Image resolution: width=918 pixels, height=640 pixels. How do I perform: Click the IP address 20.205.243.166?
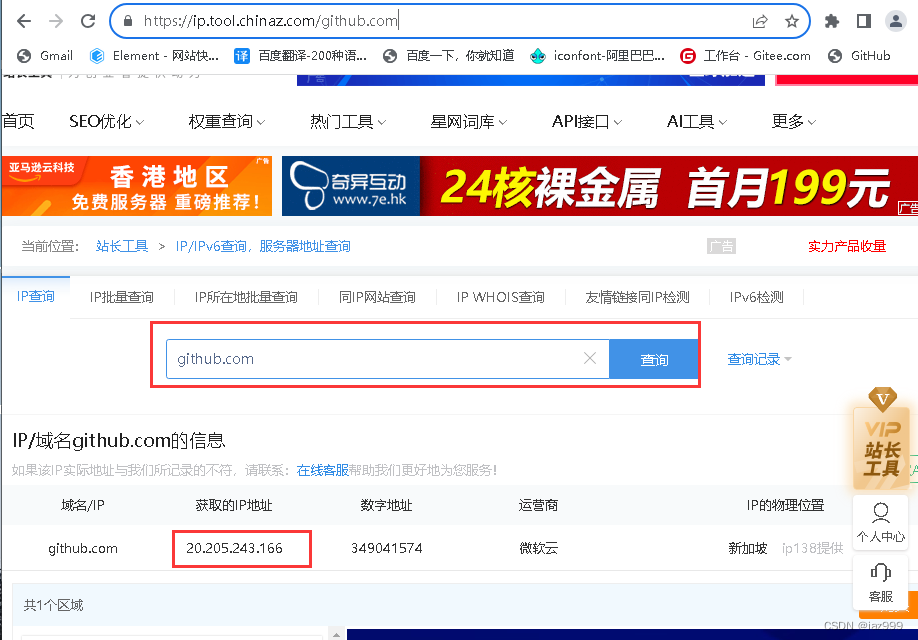click(234, 548)
